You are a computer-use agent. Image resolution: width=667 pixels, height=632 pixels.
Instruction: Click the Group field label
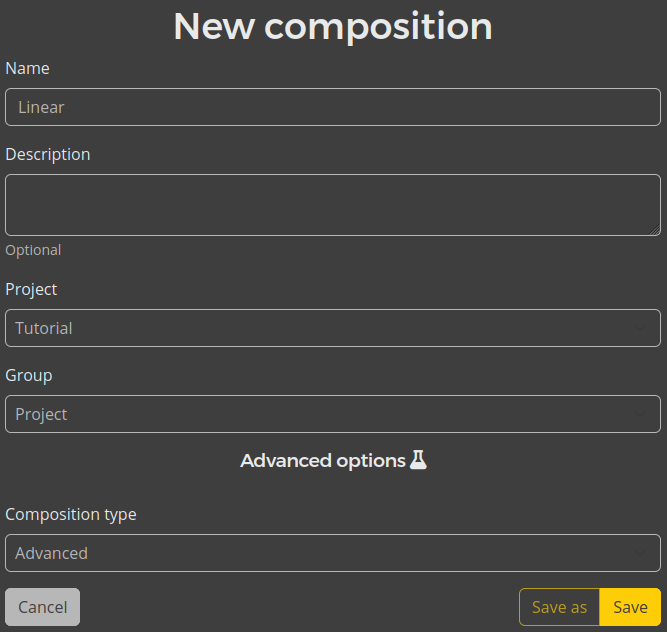click(x=28, y=375)
